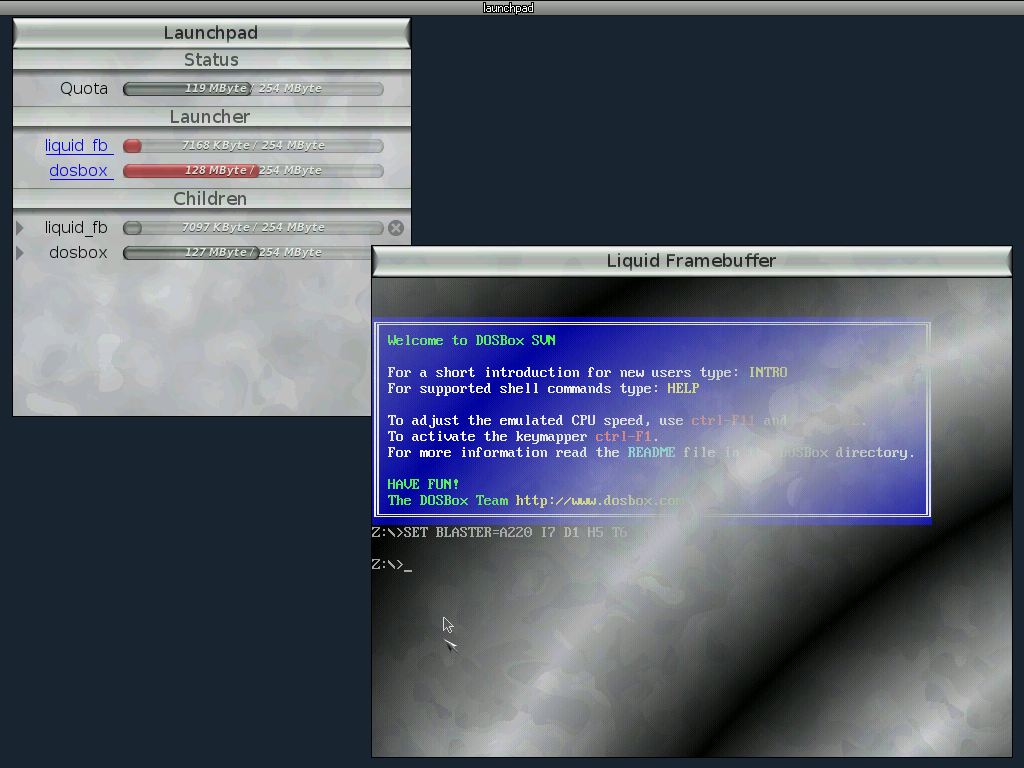Adjust the dosbox launcher quota slider
The image size is (1024, 768).
(x=253, y=170)
